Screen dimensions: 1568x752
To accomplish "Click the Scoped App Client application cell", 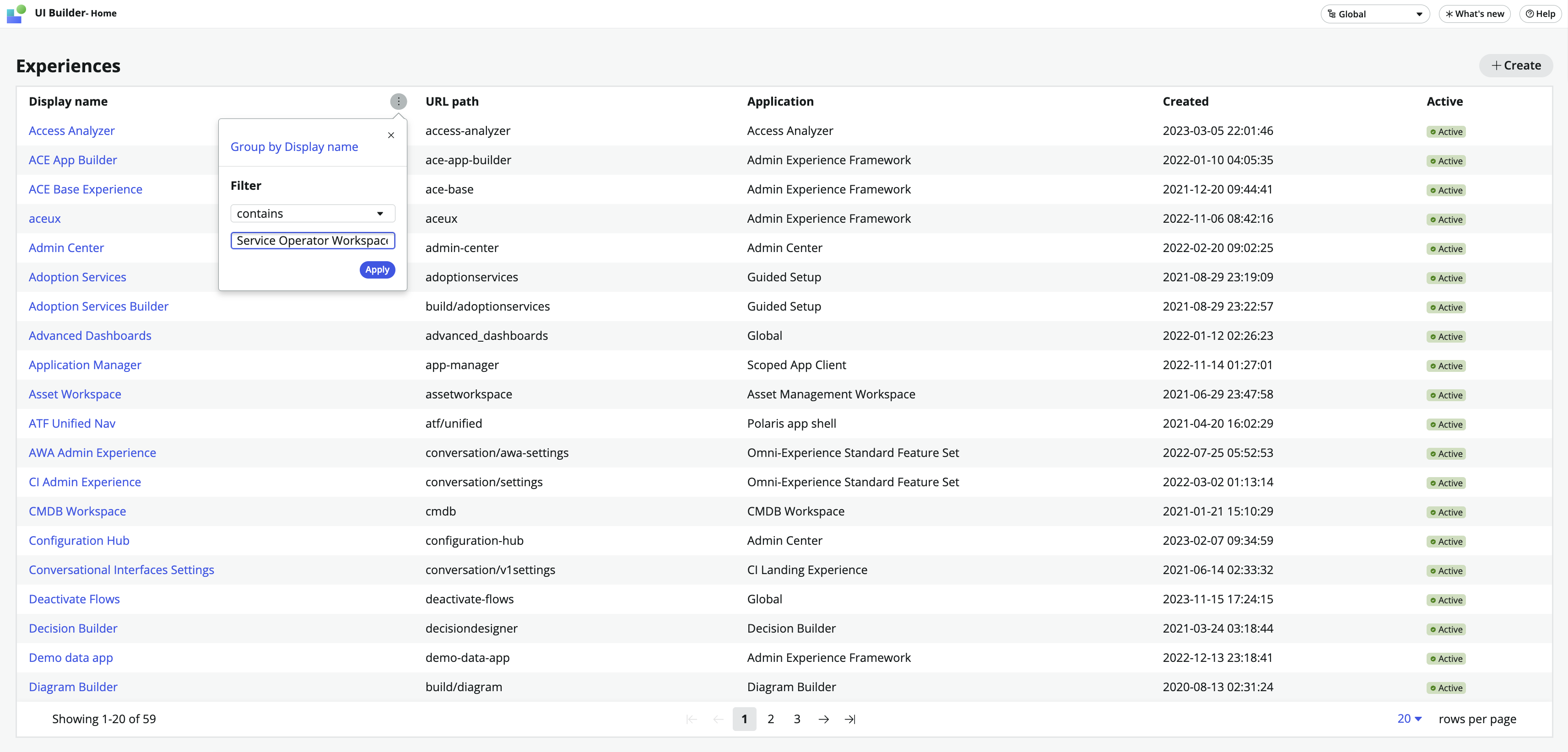I will pyautogui.click(x=797, y=365).
